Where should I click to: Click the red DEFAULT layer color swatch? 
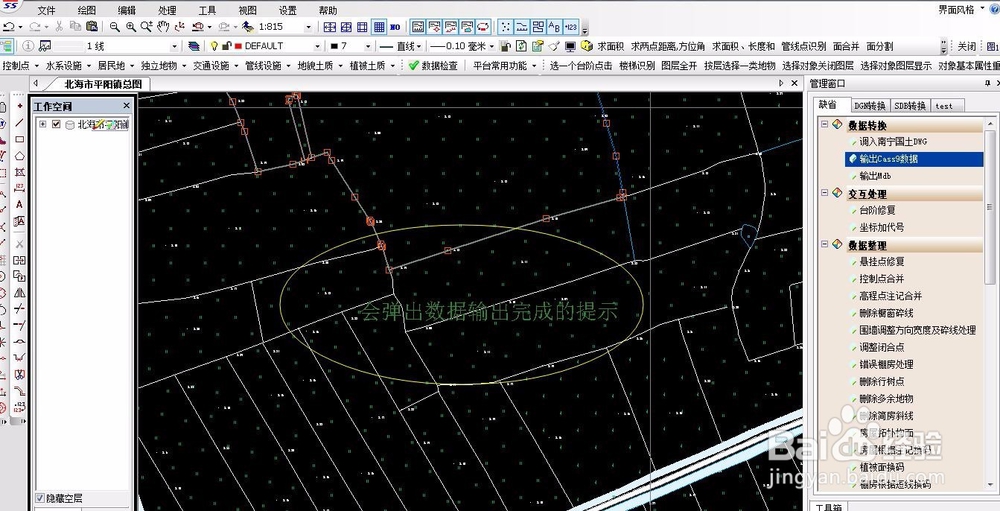click(x=239, y=46)
